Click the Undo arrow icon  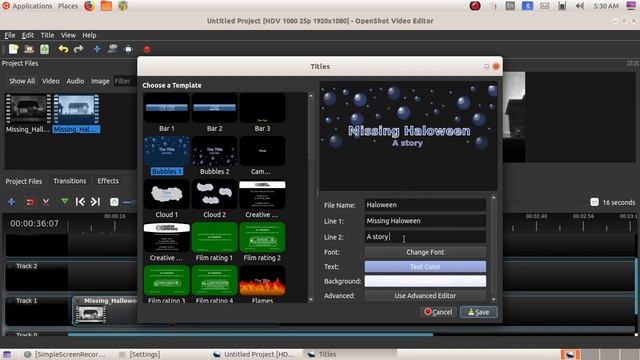pyautogui.click(x=63, y=49)
